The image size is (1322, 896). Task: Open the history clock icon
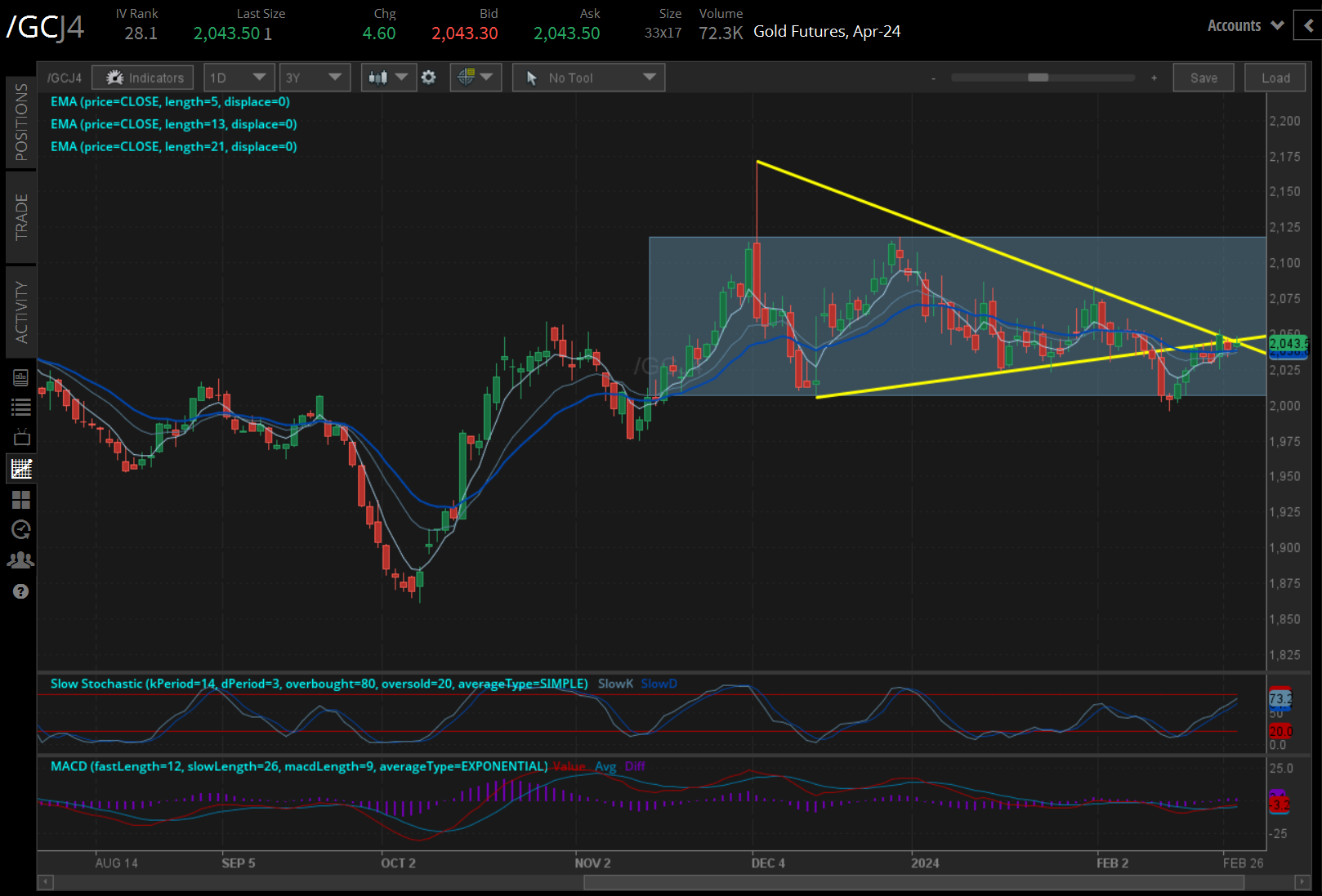pos(20,530)
